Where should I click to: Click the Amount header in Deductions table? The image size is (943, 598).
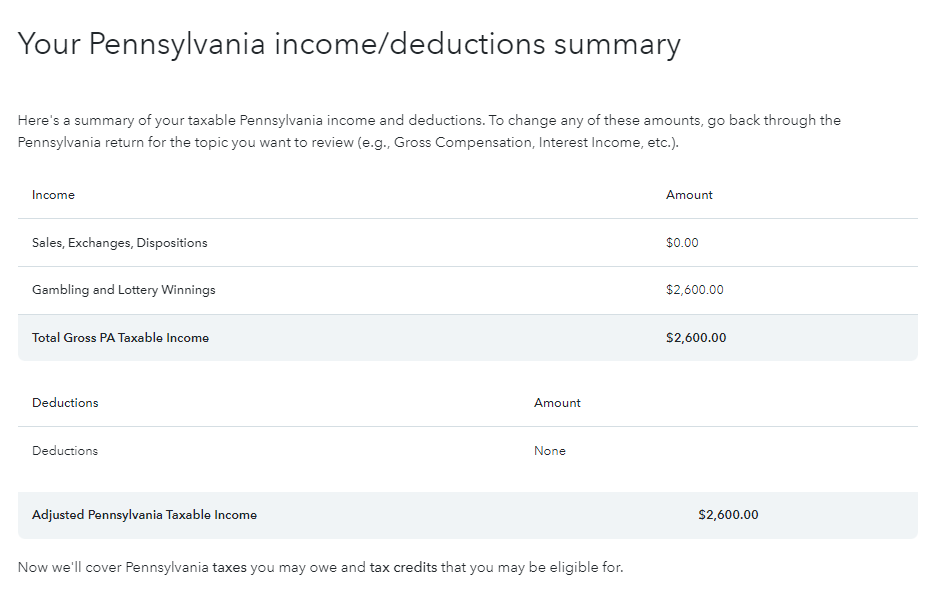coord(558,402)
